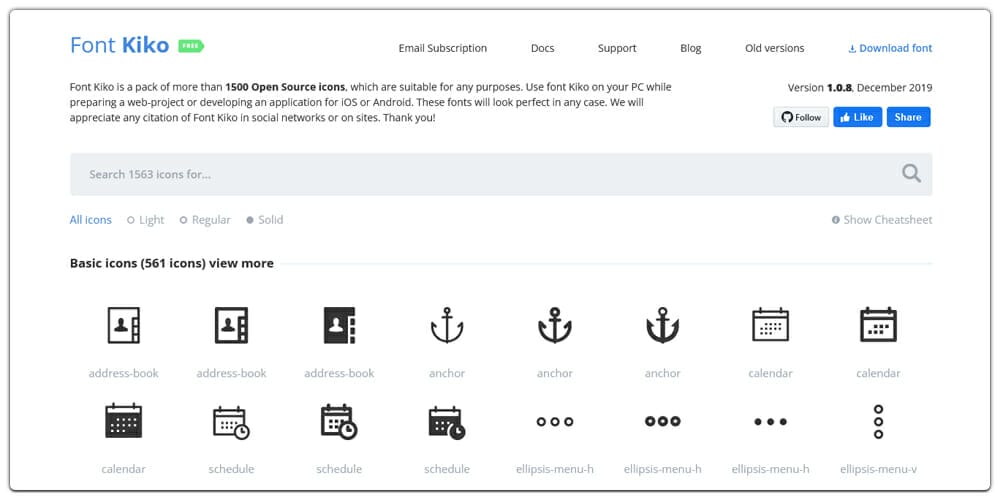1000x500 pixels.
Task: Select the vertical ellipsis-menu-v icon
Action: coord(878,421)
